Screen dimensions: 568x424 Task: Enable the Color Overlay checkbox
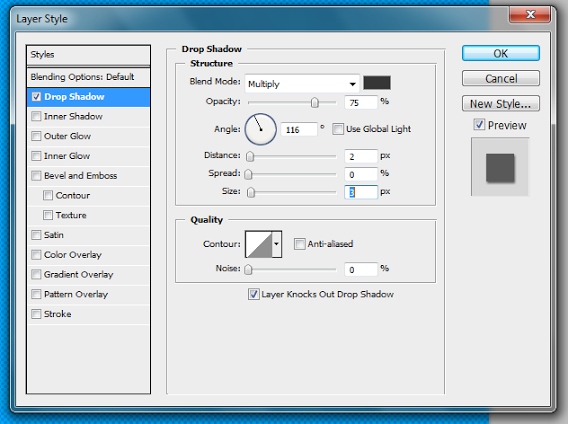tap(36, 255)
